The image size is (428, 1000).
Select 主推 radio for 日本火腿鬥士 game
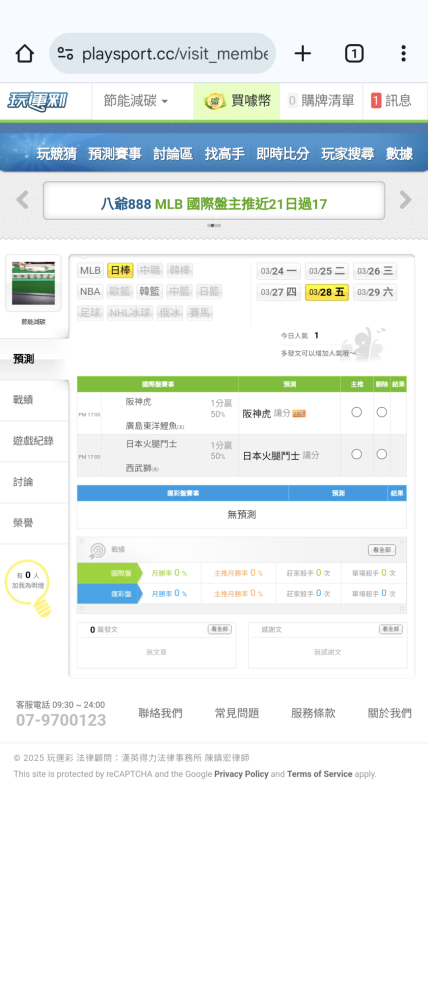(357, 454)
